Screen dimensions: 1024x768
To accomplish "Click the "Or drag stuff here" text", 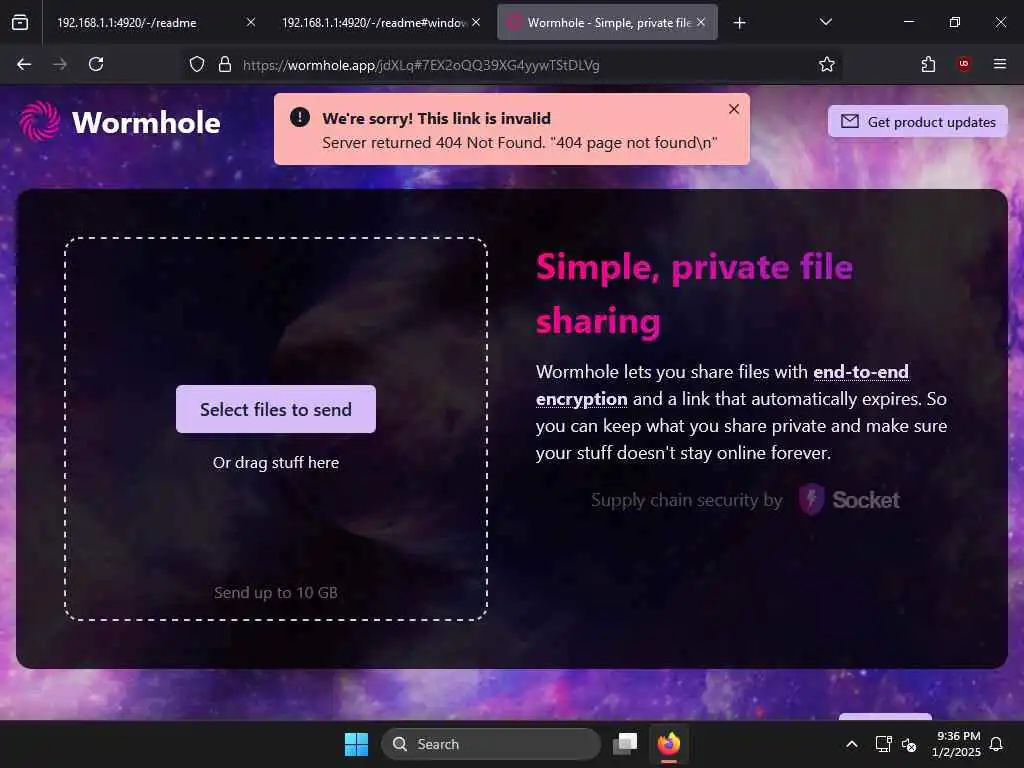I will (x=276, y=462).
